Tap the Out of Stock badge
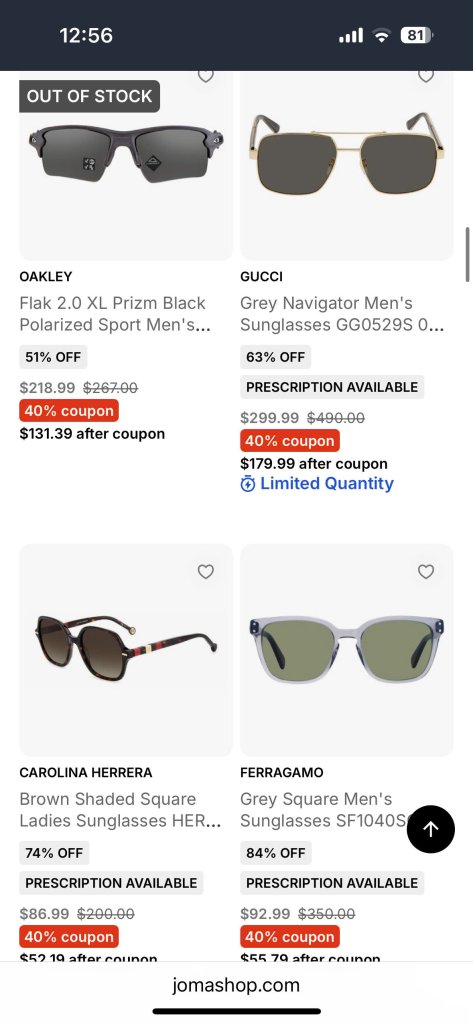Screen dimensions: 473x1024 [90, 96]
